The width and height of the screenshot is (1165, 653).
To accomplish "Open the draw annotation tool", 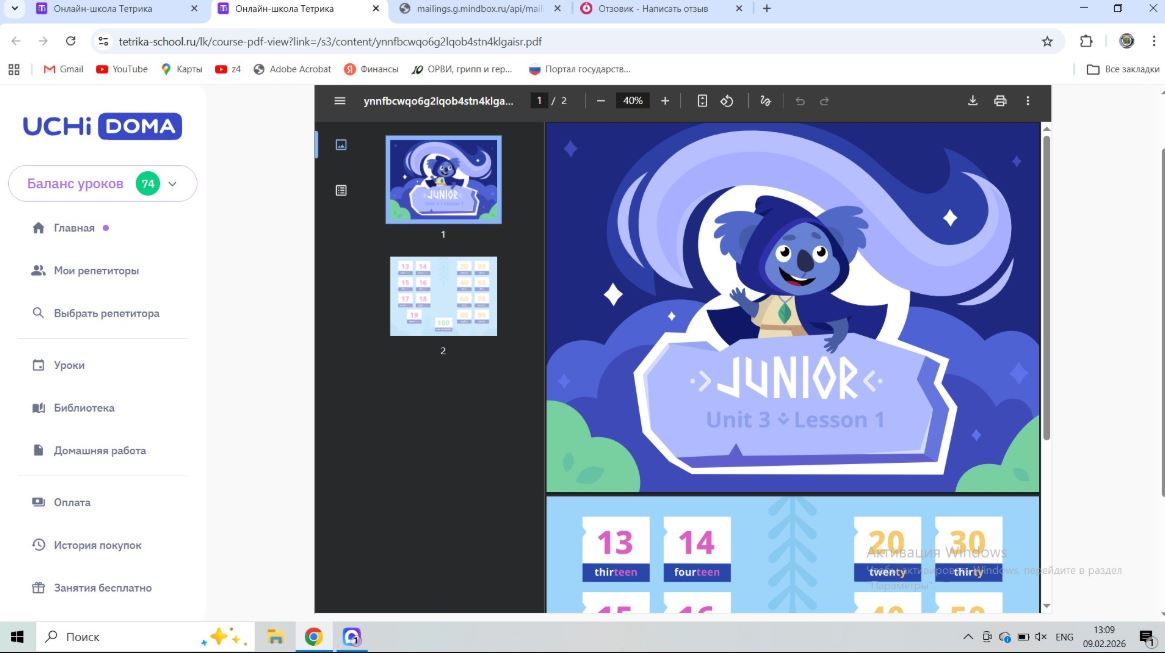I will pyautogui.click(x=765, y=101).
